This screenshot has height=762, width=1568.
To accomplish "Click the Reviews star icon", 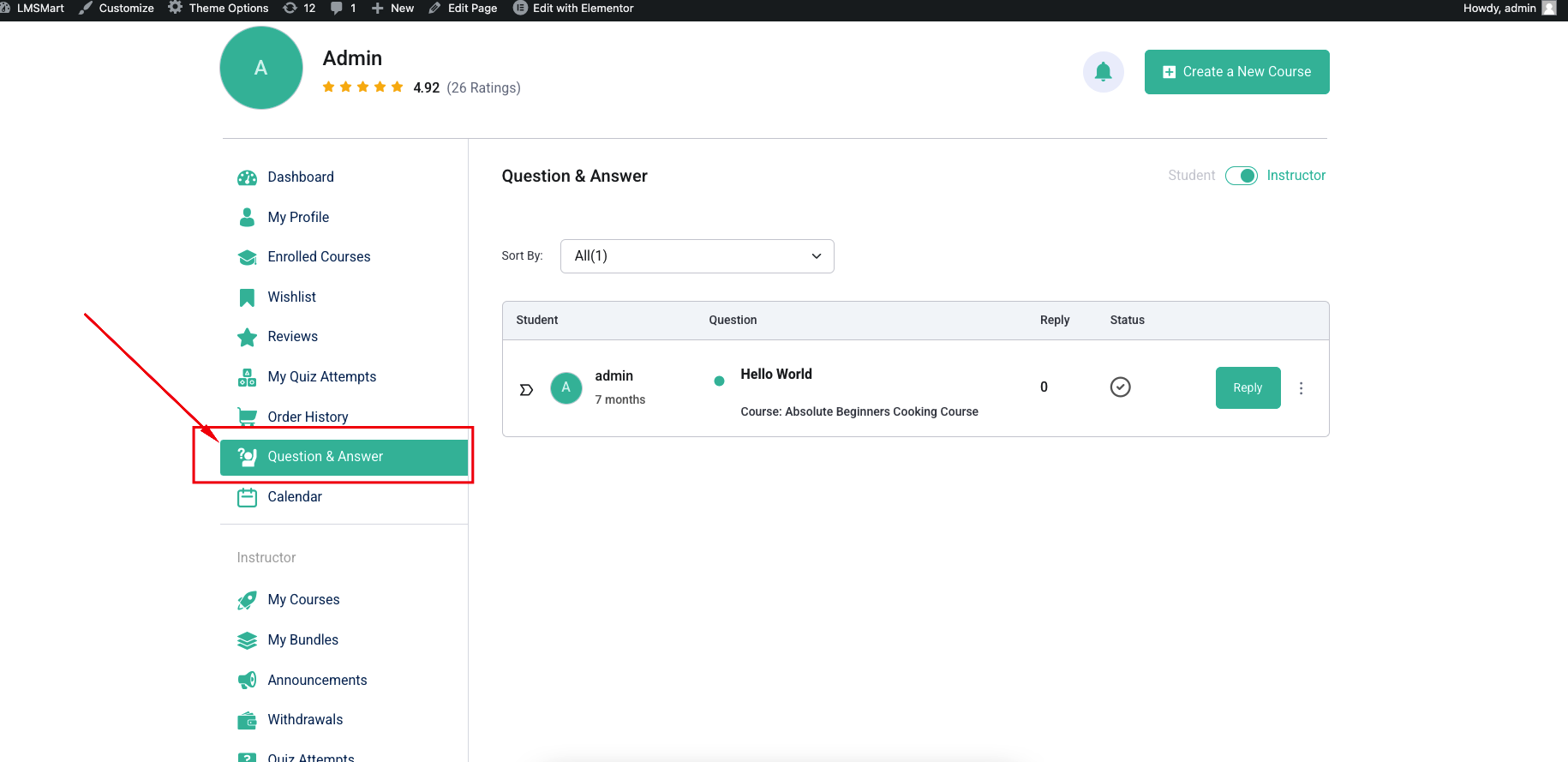I will [247, 337].
